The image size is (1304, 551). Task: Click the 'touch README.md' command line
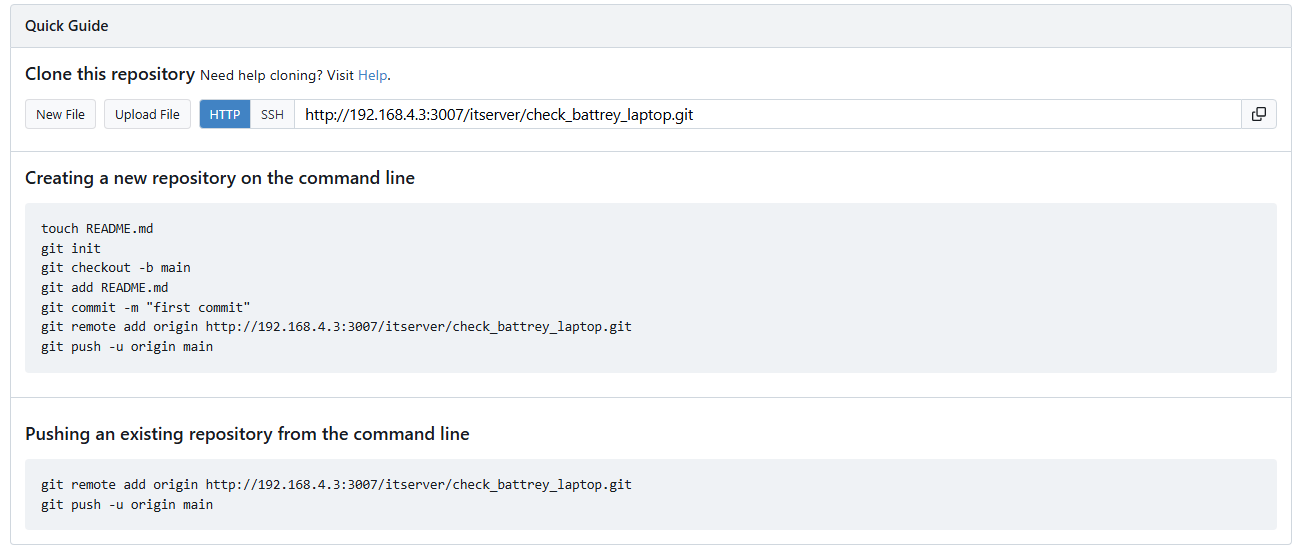tap(97, 229)
